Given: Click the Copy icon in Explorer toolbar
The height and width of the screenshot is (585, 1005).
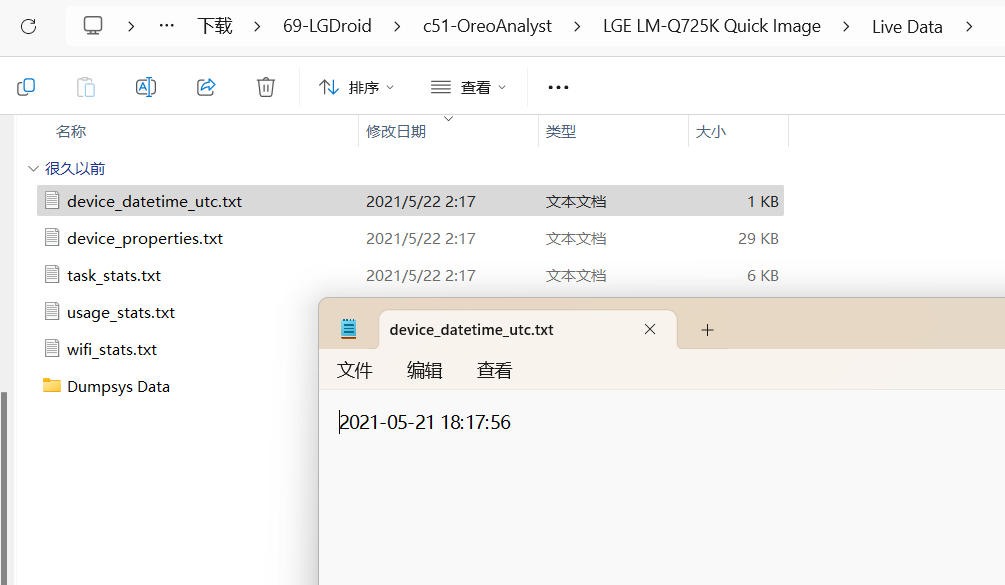Looking at the screenshot, I should pyautogui.click(x=26, y=87).
